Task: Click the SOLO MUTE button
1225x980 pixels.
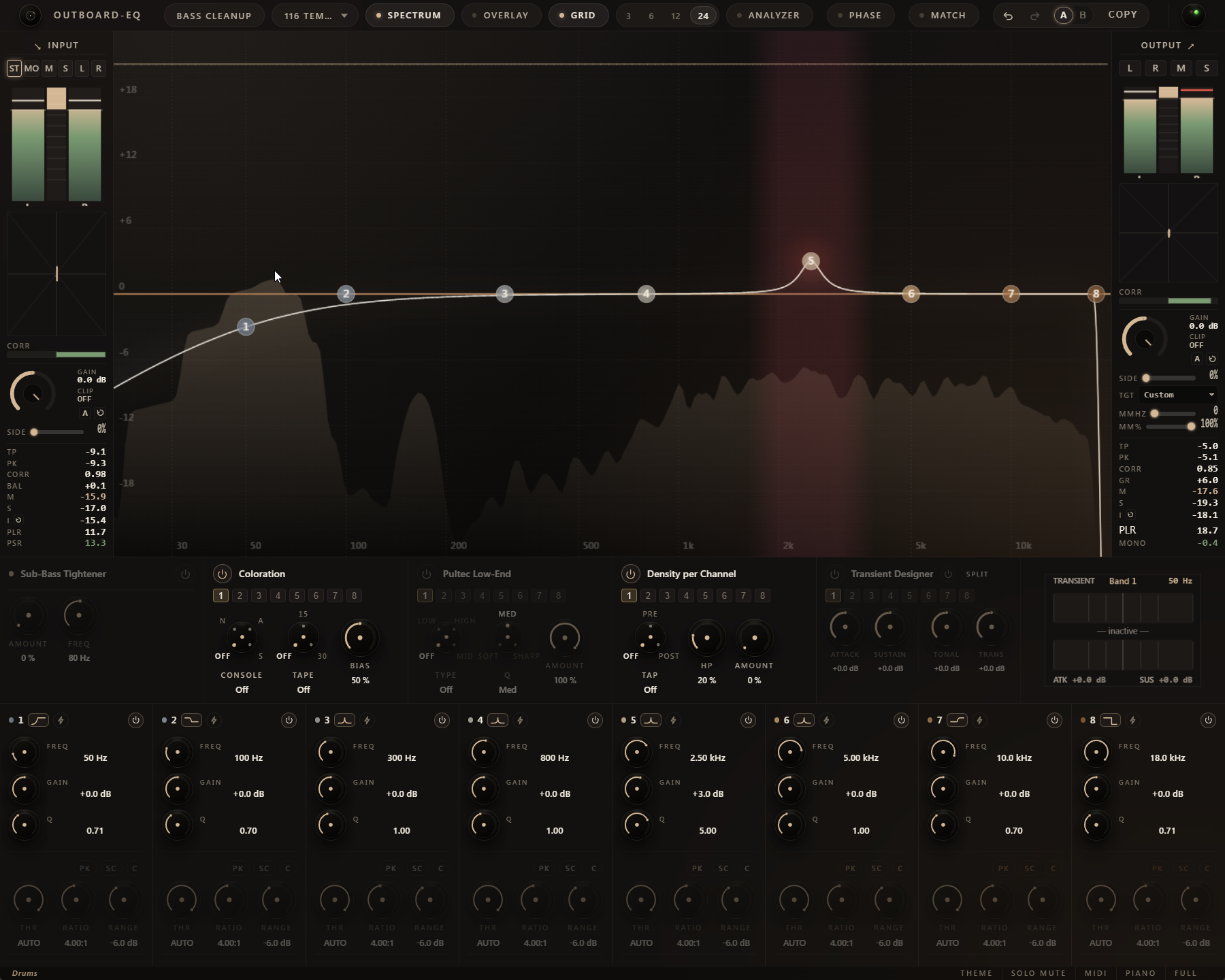Action: click(1039, 973)
